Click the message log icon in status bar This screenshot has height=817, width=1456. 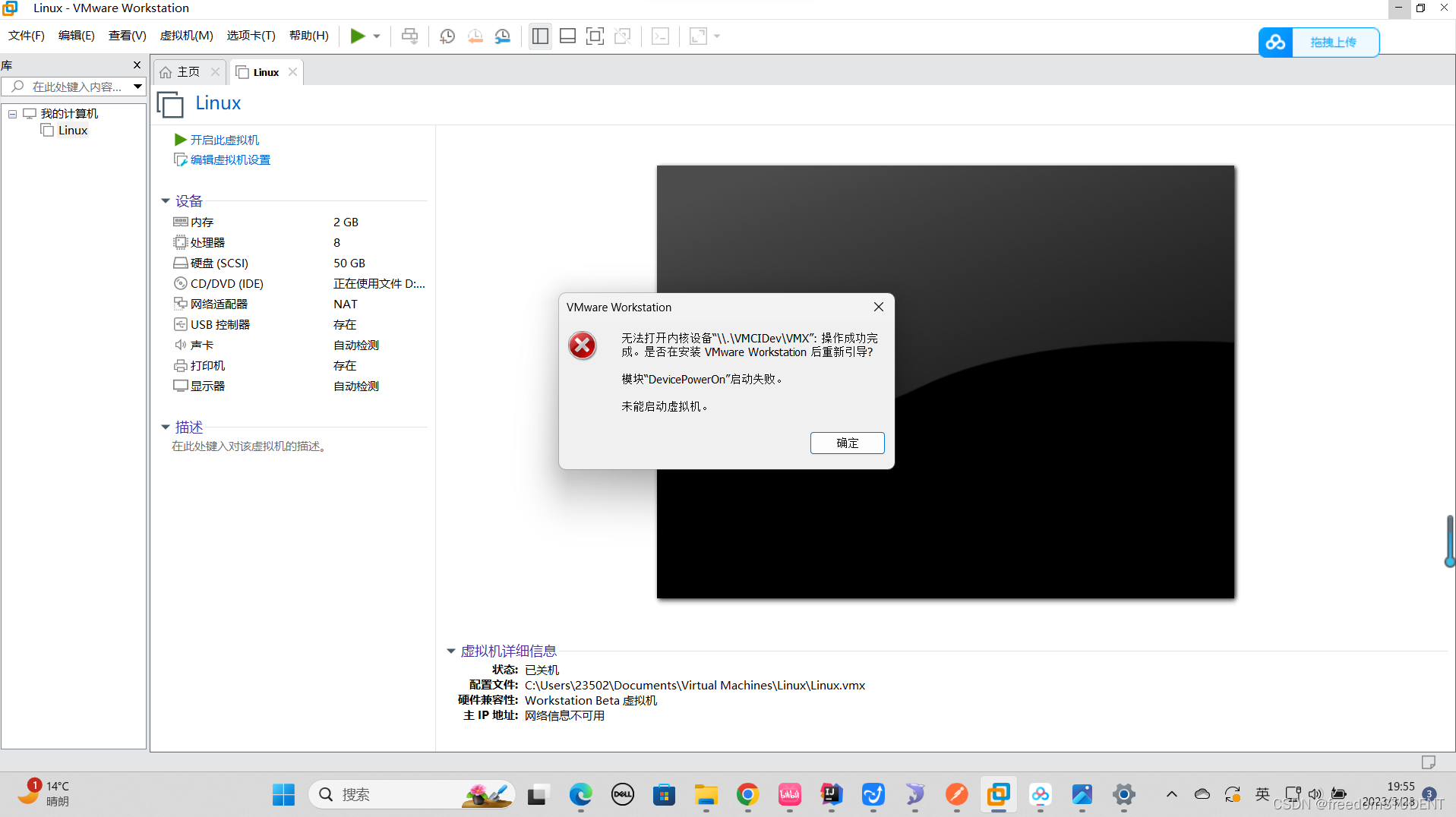tap(1428, 762)
